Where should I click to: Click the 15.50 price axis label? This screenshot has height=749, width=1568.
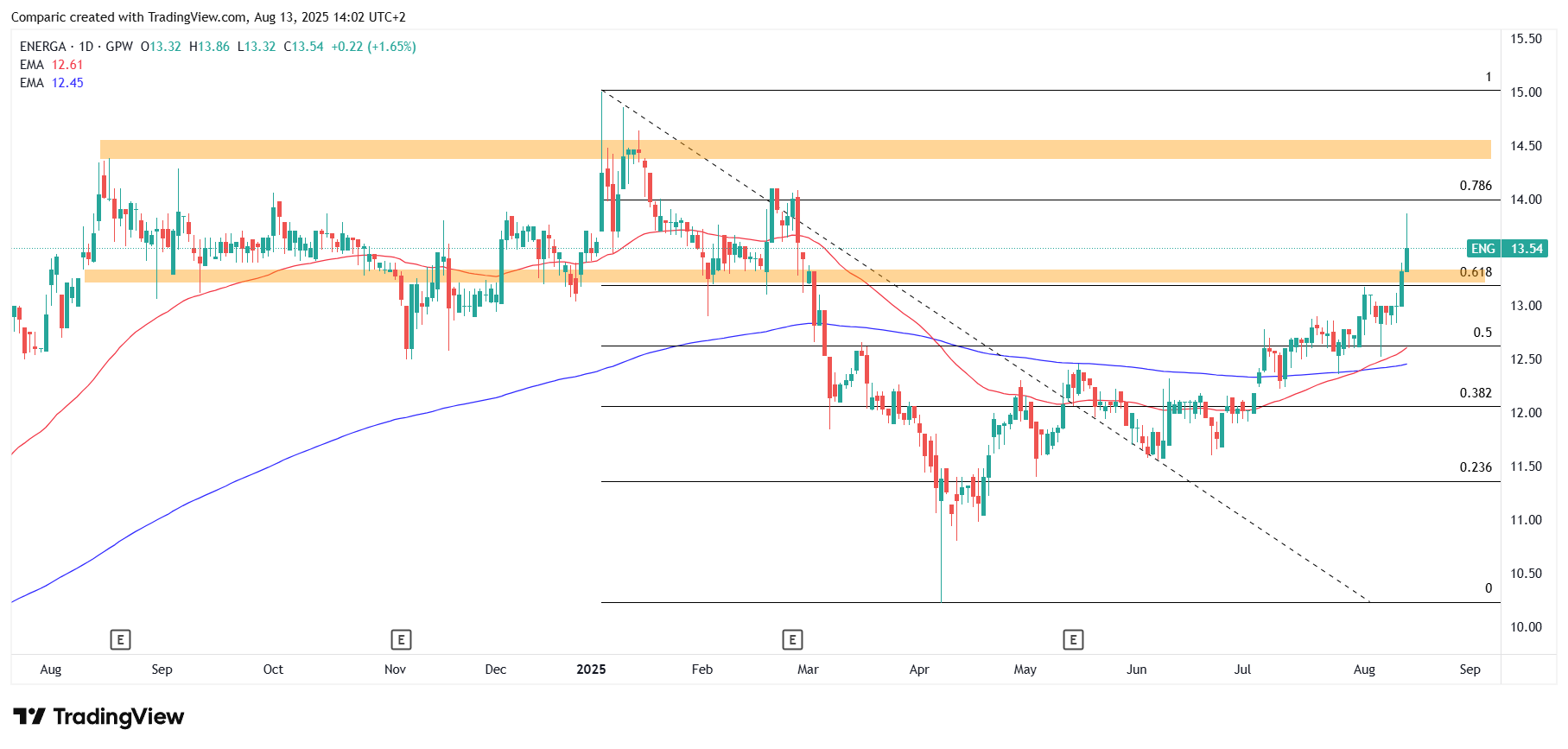[1525, 39]
